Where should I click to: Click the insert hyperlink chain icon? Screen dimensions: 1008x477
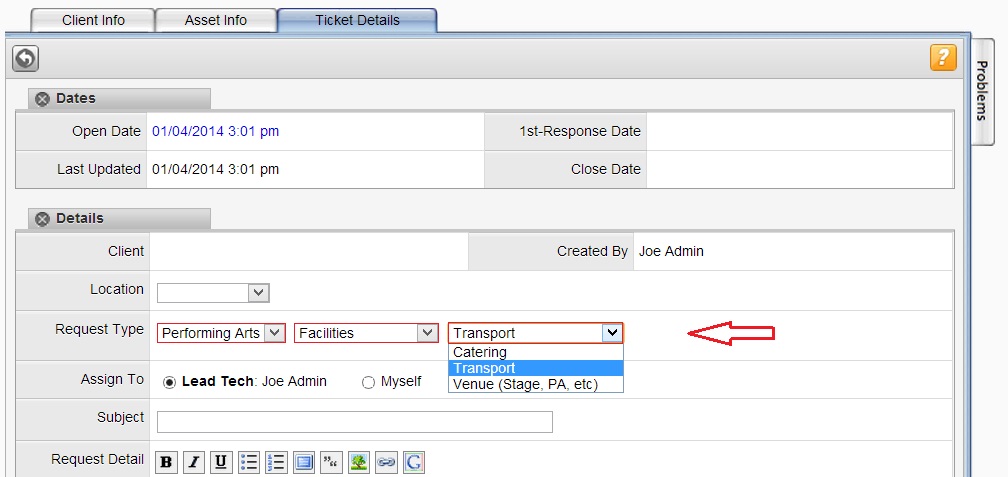[386, 462]
